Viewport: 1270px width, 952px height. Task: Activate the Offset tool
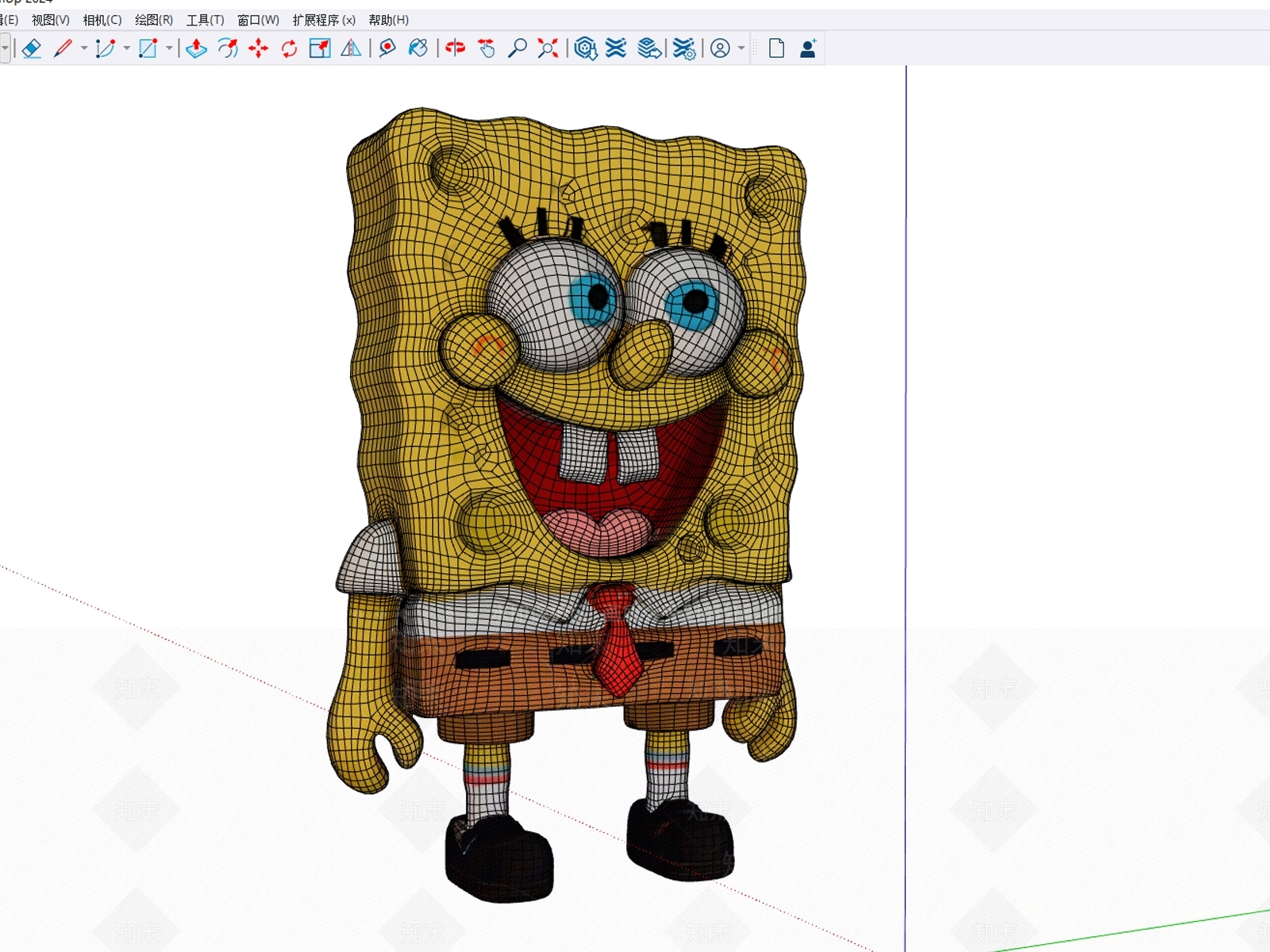pos(228,48)
